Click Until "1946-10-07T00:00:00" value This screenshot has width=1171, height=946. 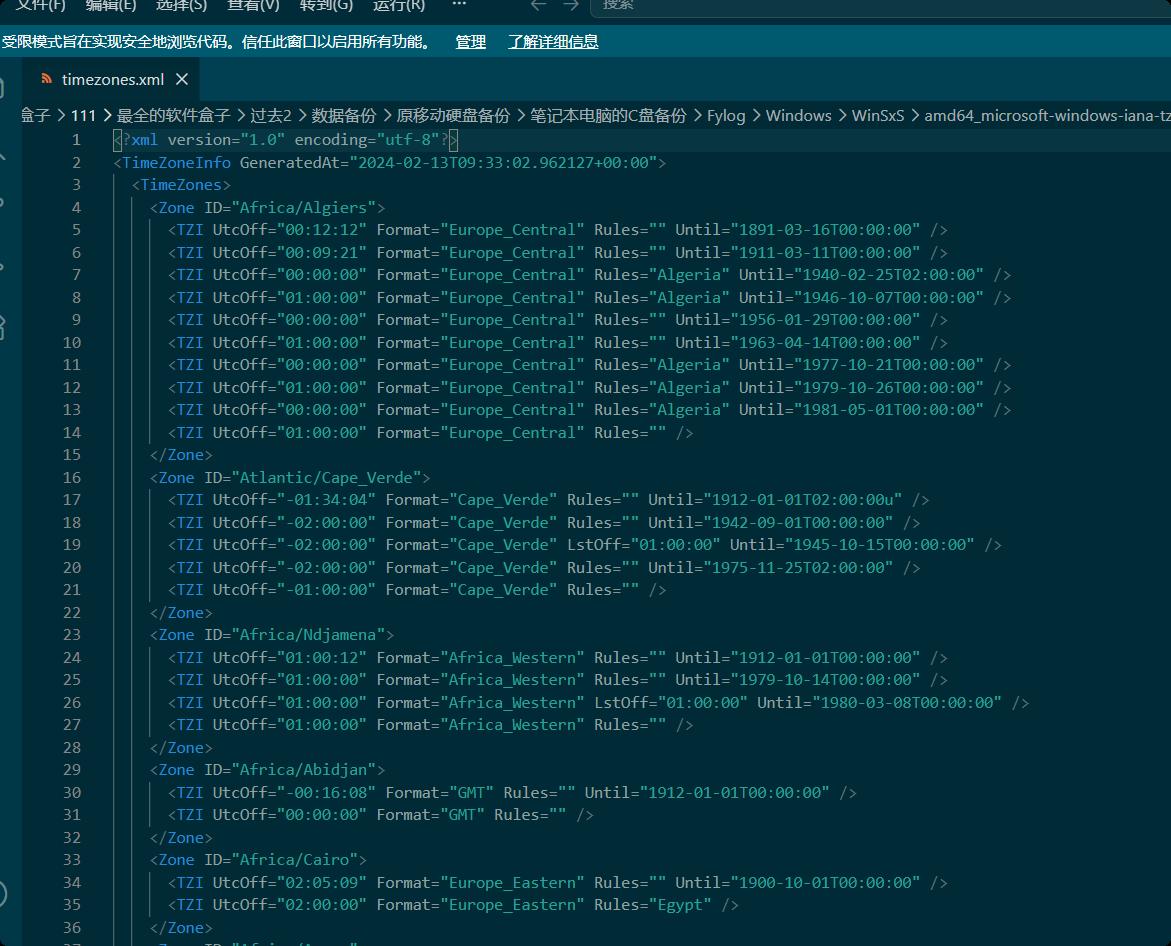(889, 297)
